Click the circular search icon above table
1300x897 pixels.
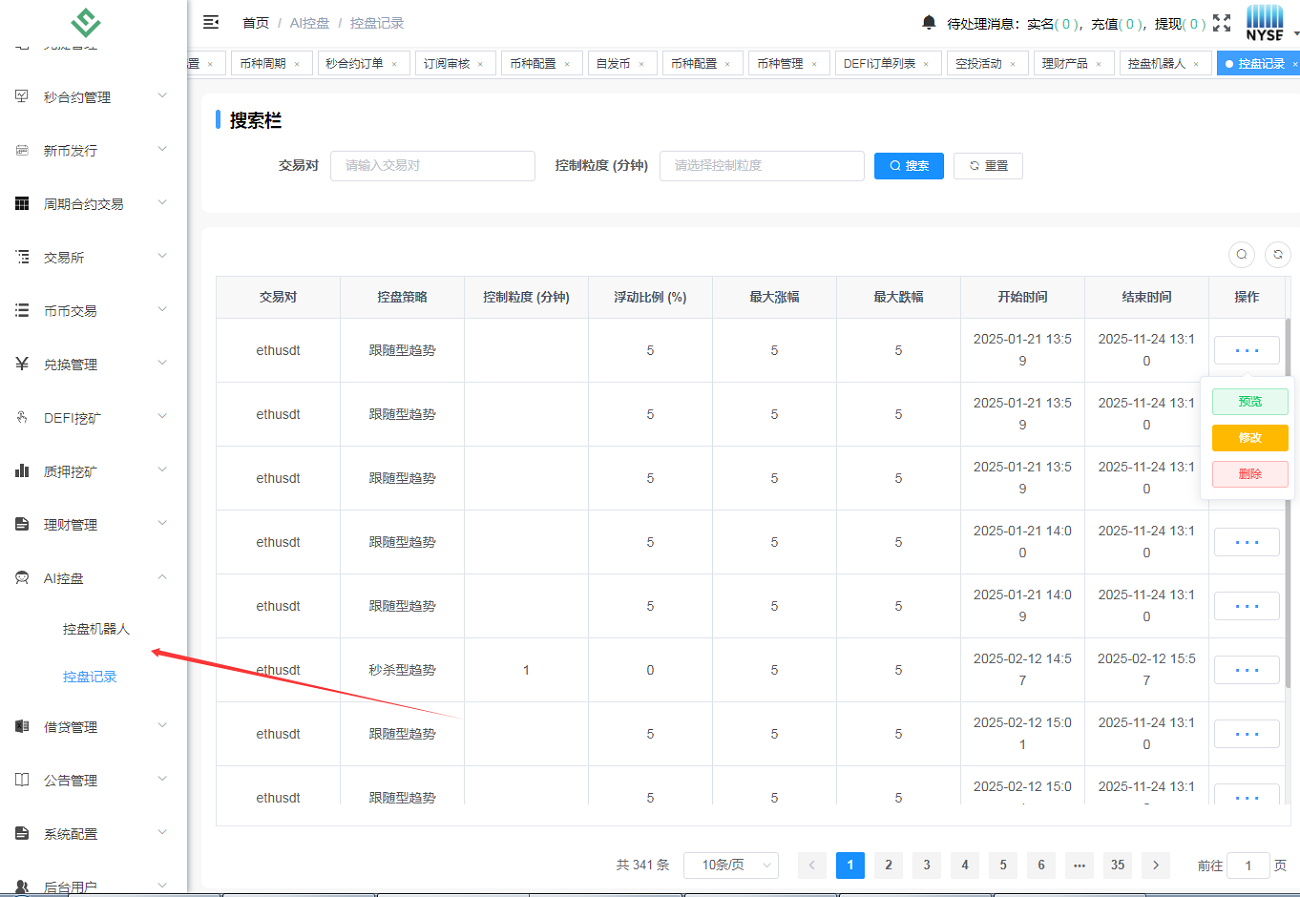[1241, 255]
